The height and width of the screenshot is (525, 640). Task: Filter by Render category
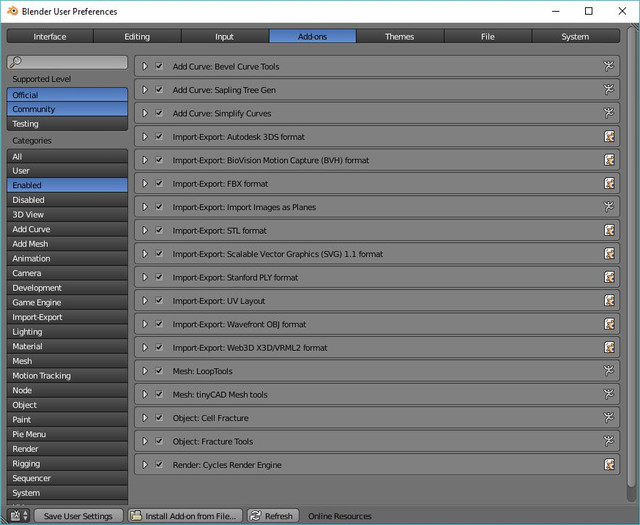[67, 449]
